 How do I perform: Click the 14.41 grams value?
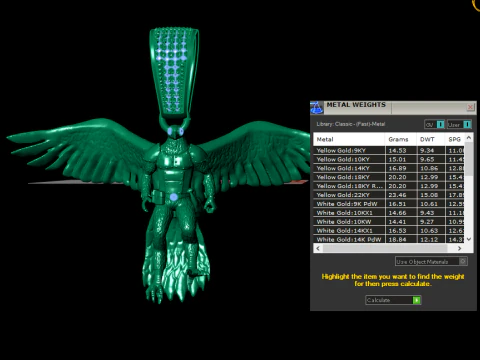397,222
